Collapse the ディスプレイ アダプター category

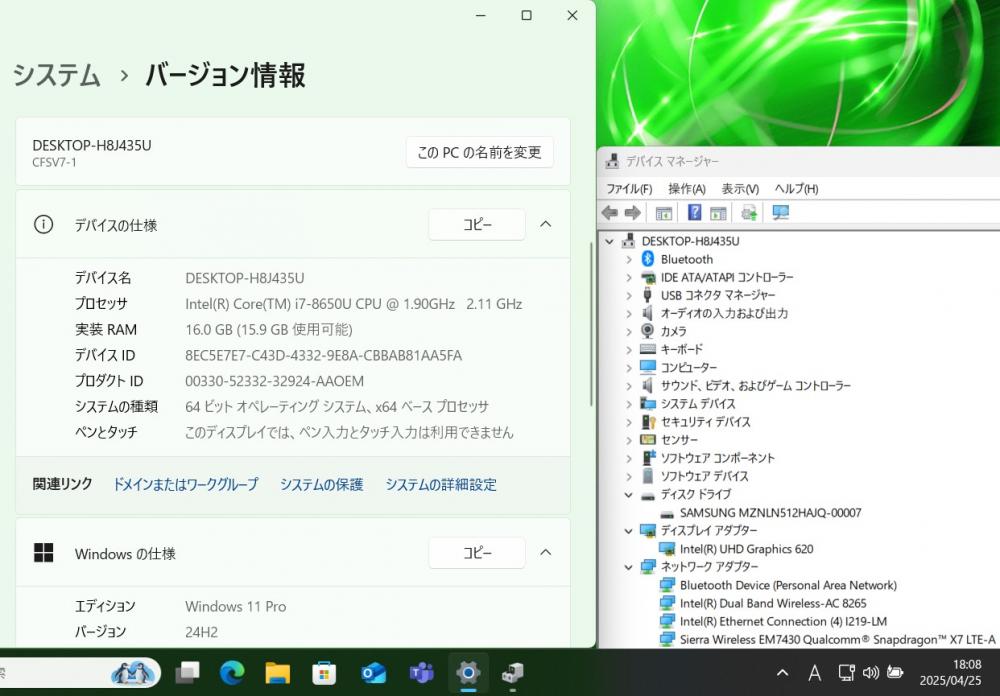(x=629, y=530)
